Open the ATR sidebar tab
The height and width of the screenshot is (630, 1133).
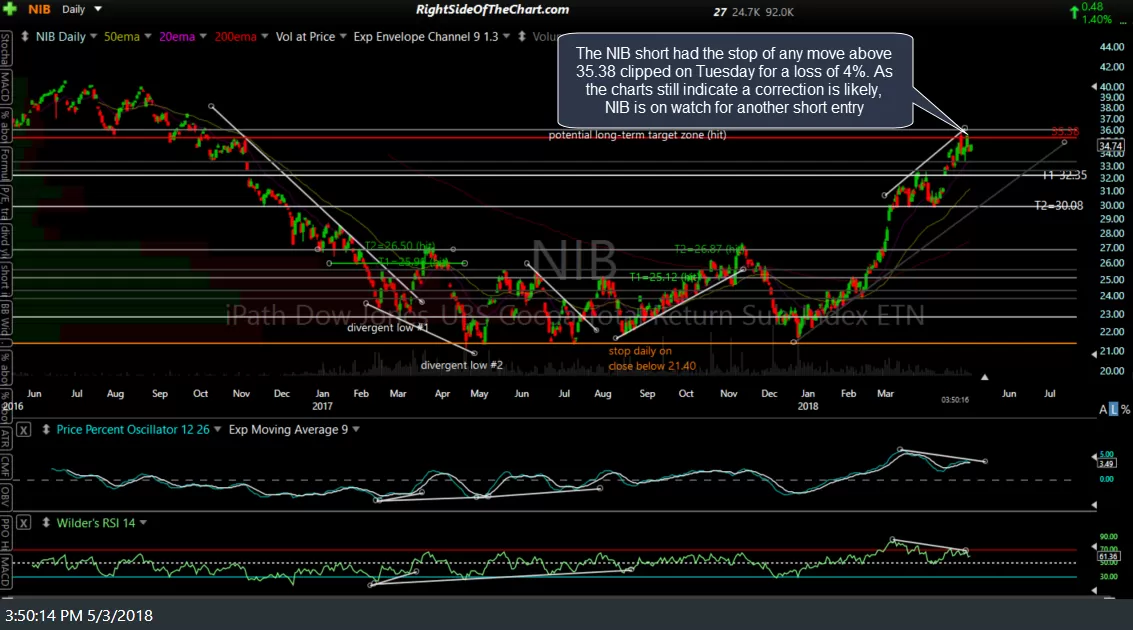click(x=6, y=439)
